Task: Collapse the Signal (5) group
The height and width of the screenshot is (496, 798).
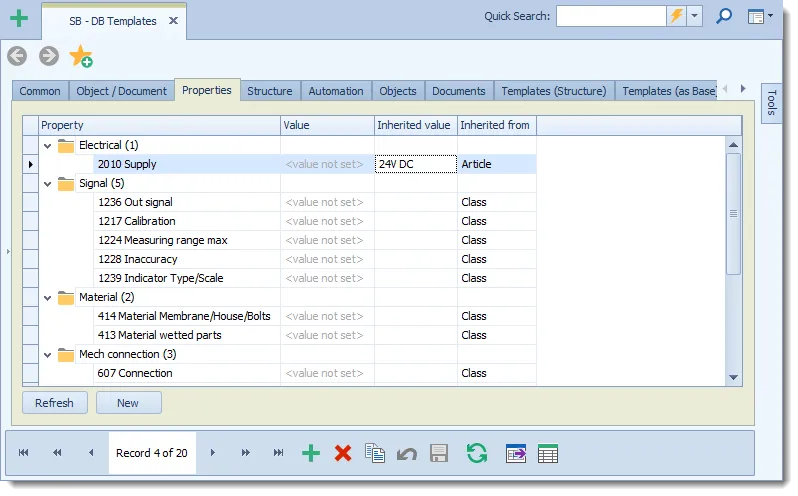Action: pos(47,184)
